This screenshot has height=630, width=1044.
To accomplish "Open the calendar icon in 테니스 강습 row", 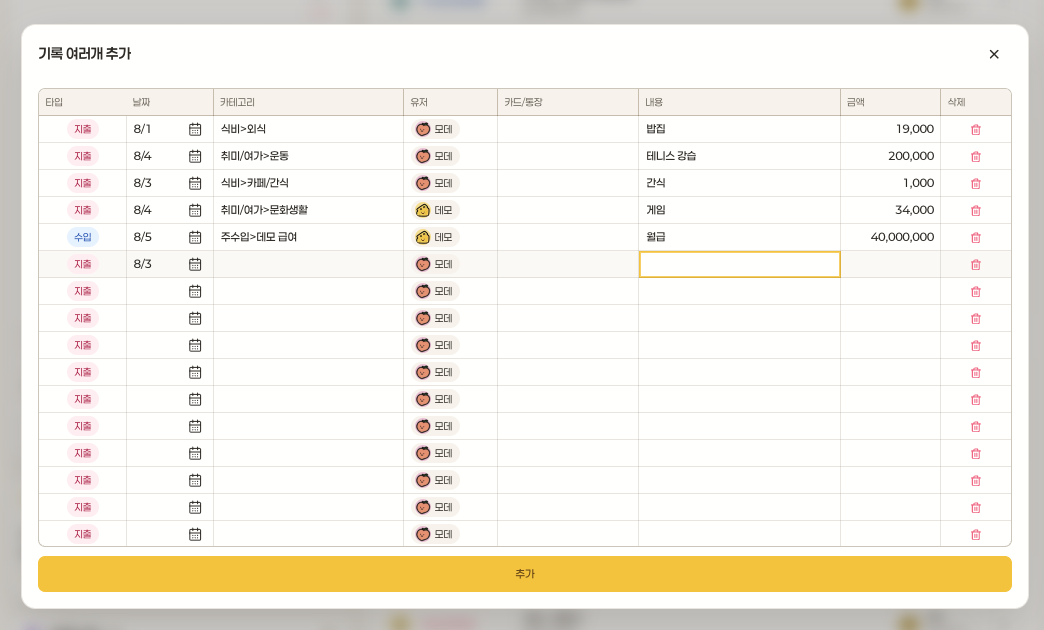I will 195,157.
